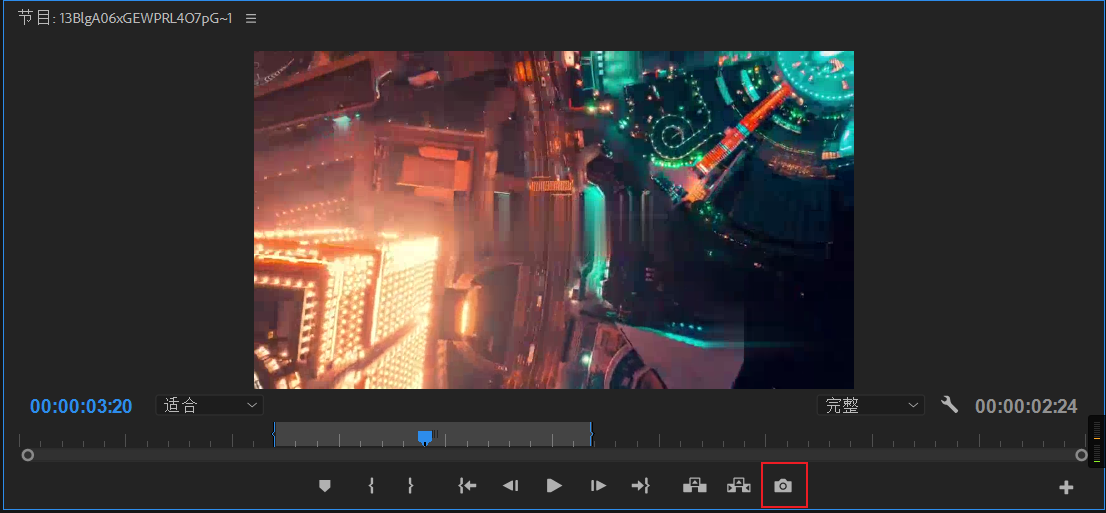This screenshot has height=513, width=1106.
Task: Open wrench settings menu
Action: click(949, 404)
